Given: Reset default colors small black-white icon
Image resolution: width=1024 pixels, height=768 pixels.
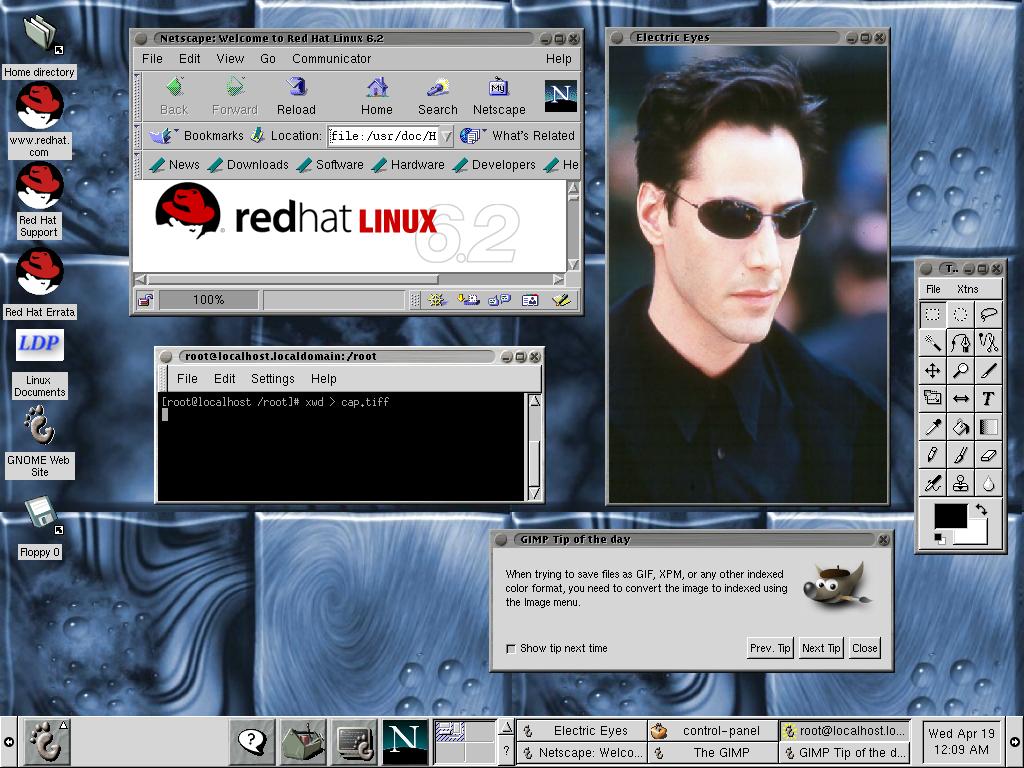Looking at the screenshot, I should click(x=939, y=538).
